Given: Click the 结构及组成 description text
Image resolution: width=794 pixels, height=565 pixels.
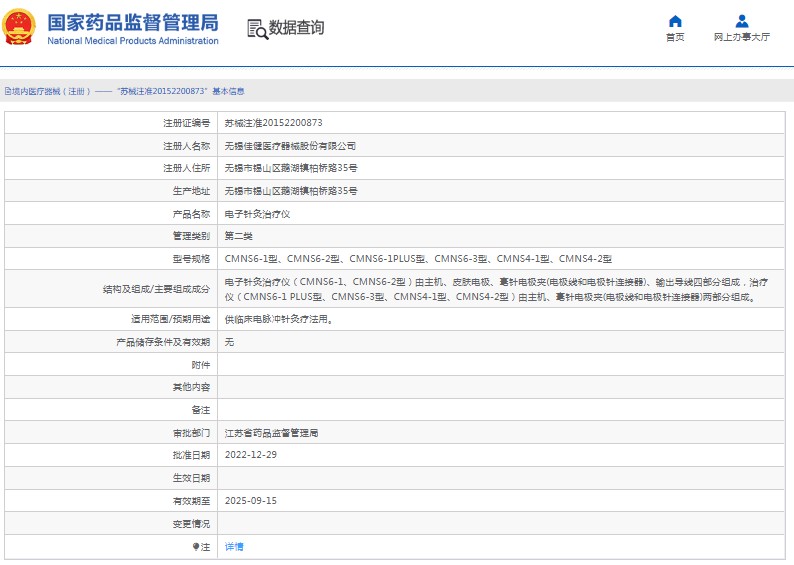Looking at the screenshot, I should pyautogui.click(x=496, y=290).
